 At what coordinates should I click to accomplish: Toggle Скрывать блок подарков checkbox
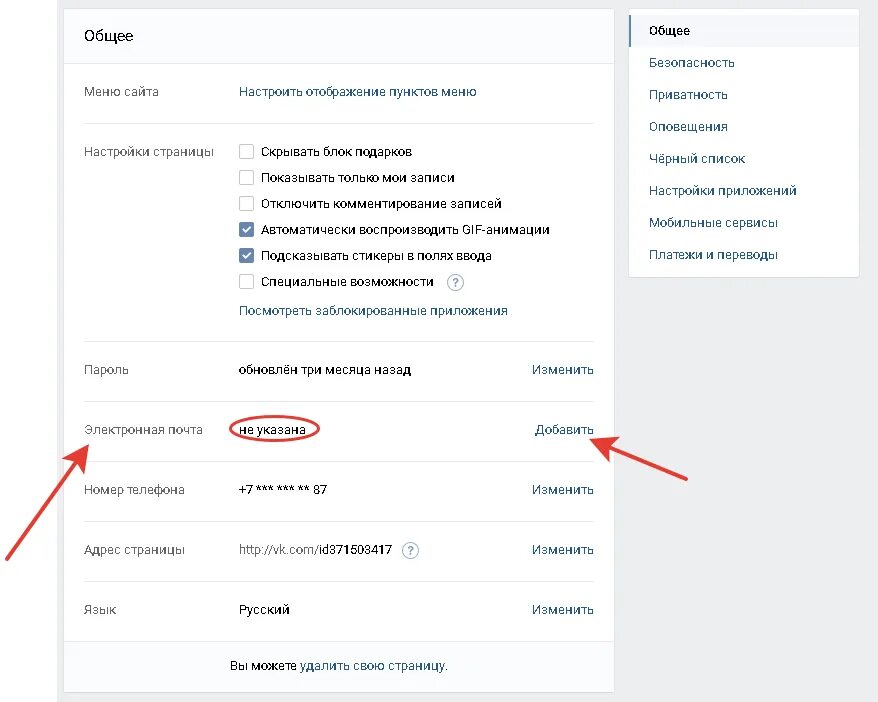pyautogui.click(x=246, y=152)
